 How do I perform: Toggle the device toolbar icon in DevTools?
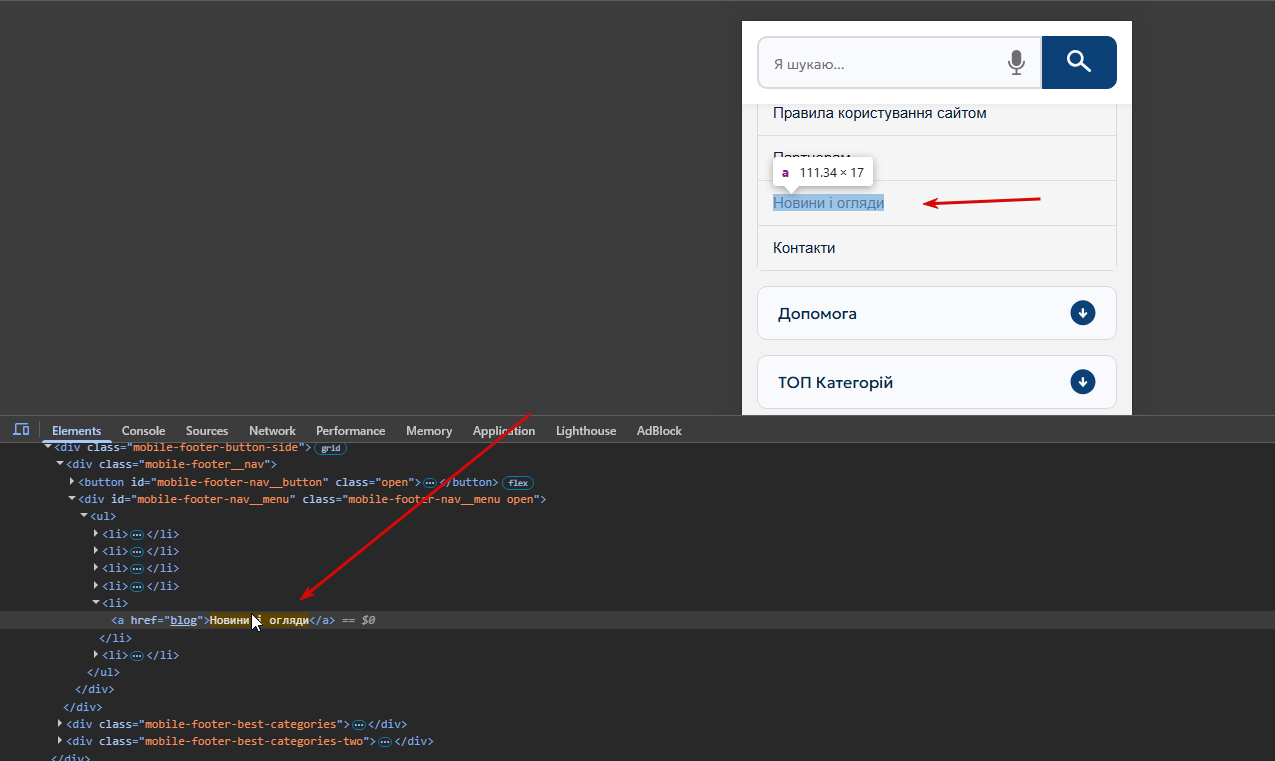pos(21,430)
